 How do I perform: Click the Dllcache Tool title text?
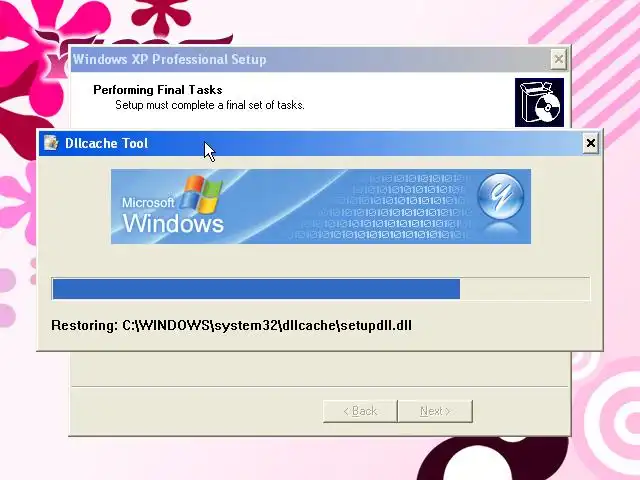click(x=107, y=143)
